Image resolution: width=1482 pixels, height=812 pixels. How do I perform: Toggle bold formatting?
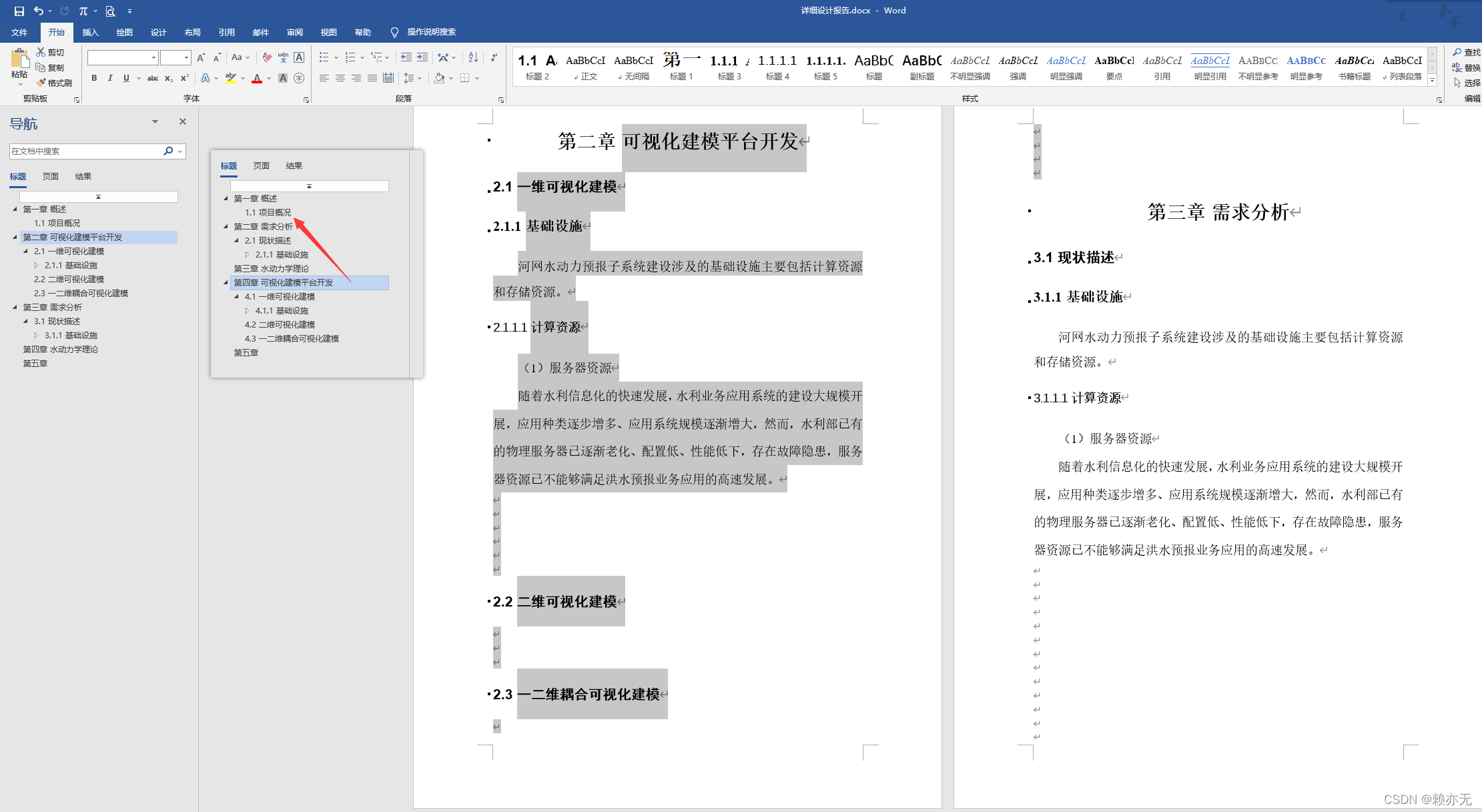94,78
